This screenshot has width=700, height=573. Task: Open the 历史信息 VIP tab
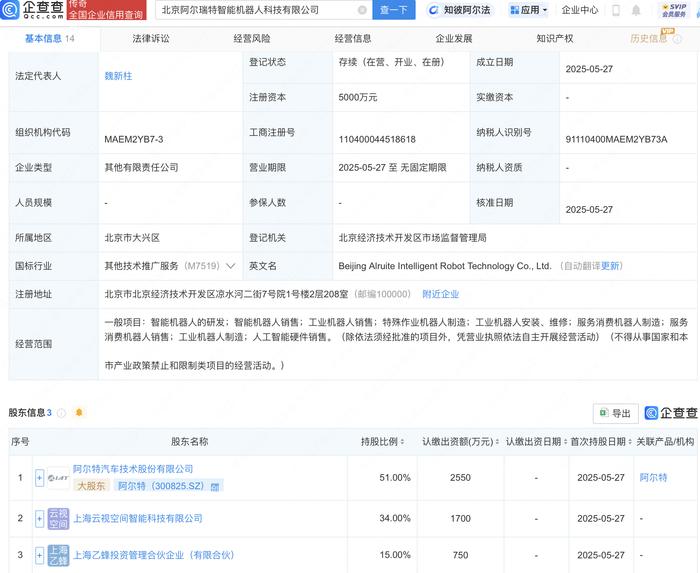click(654, 37)
